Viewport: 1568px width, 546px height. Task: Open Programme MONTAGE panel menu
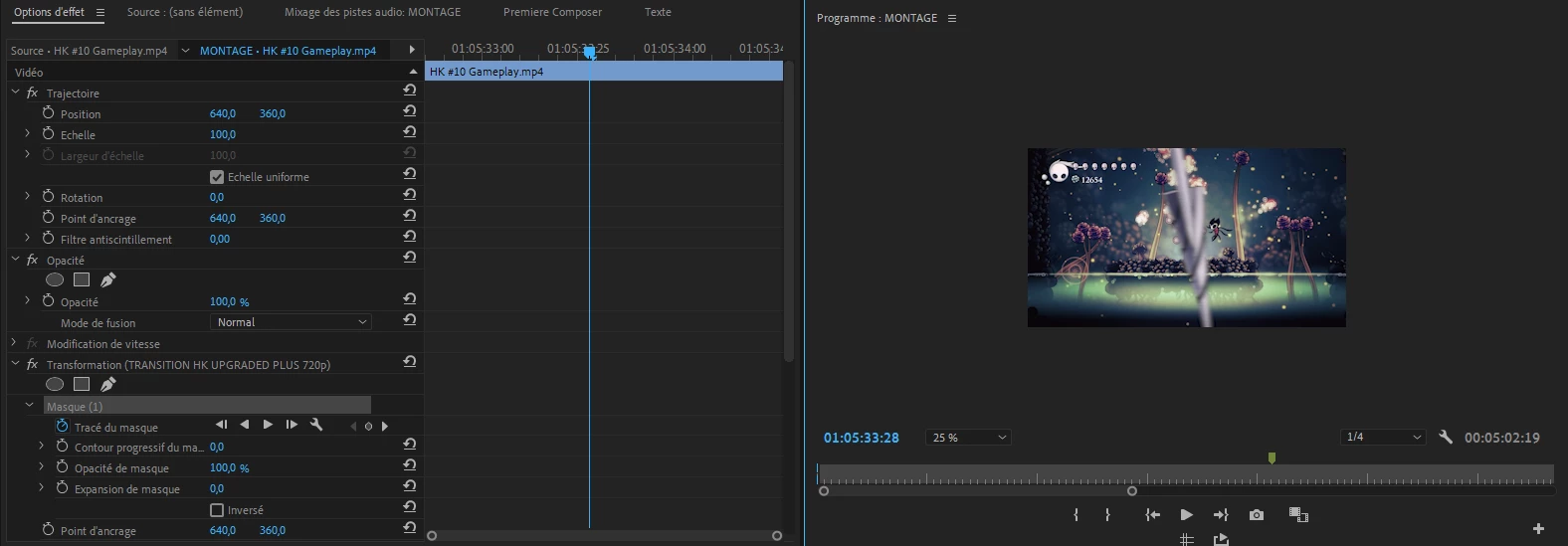point(952,18)
